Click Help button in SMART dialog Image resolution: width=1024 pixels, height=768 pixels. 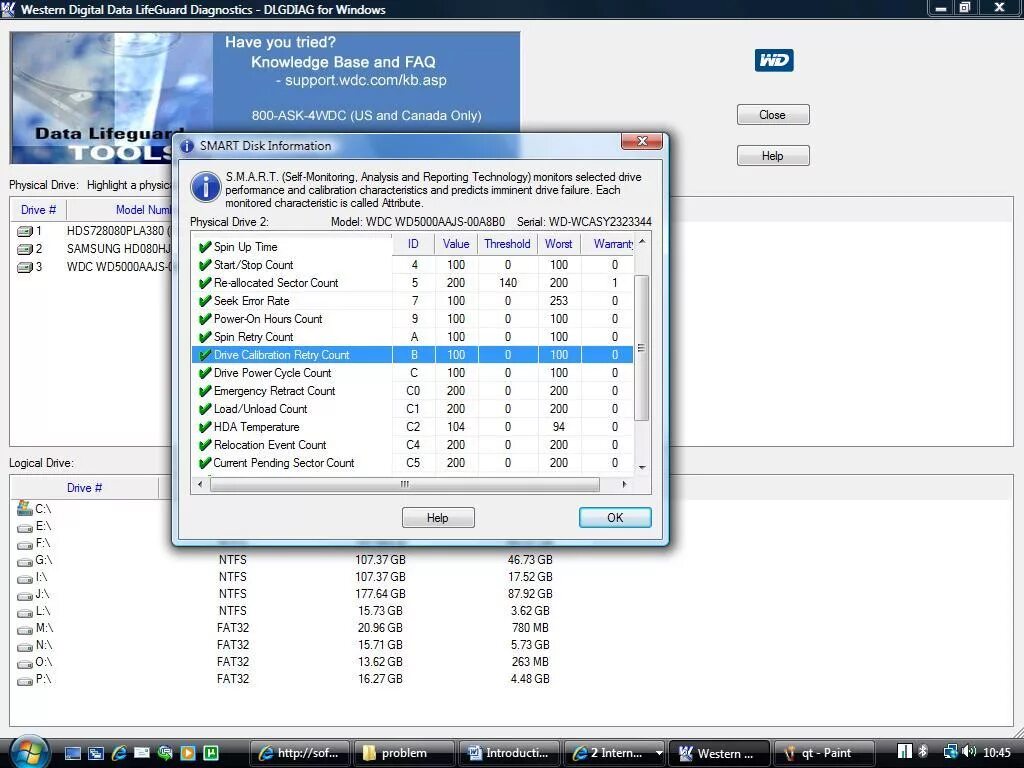click(x=438, y=518)
